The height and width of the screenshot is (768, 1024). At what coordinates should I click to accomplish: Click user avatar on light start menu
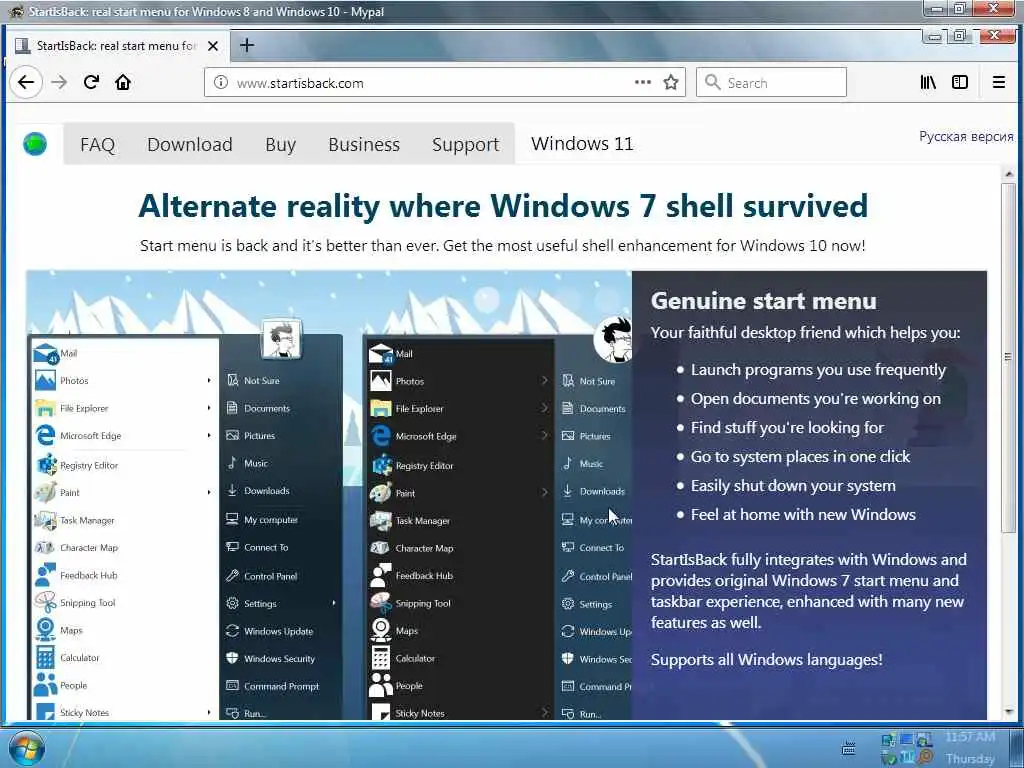pos(281,338)
